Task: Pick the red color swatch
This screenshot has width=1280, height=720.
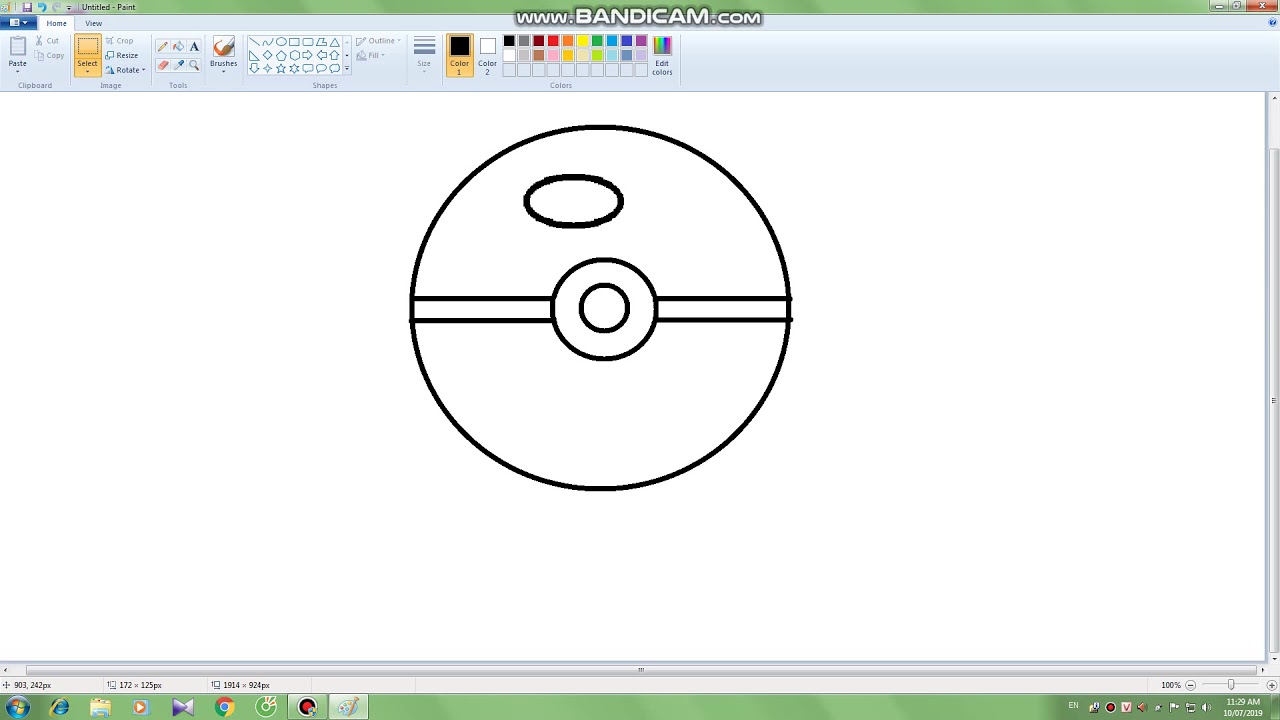Action: pos(553,41)
